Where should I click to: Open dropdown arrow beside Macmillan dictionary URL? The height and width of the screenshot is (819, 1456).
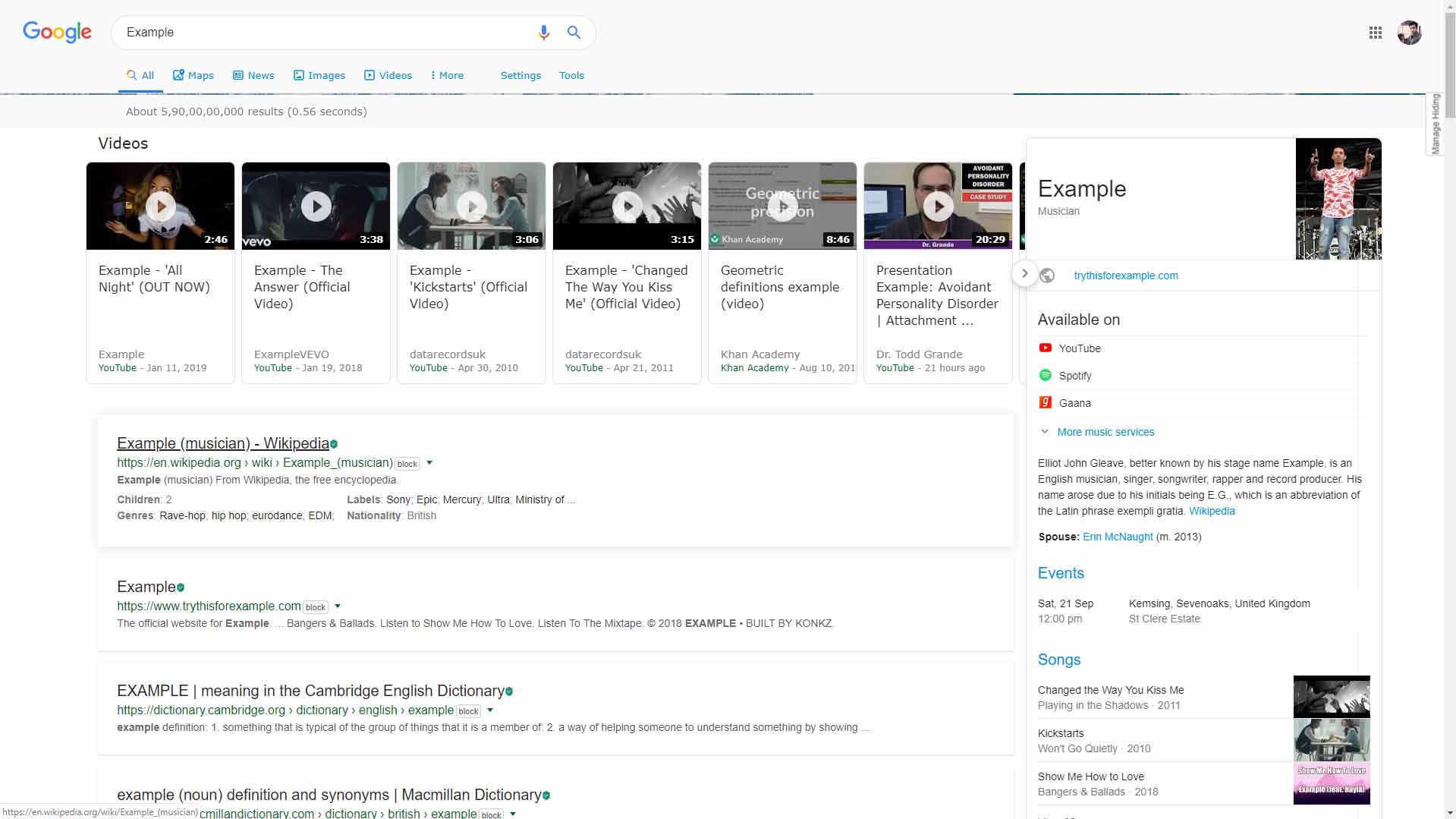pyautogui.click(x=513, y=813)
